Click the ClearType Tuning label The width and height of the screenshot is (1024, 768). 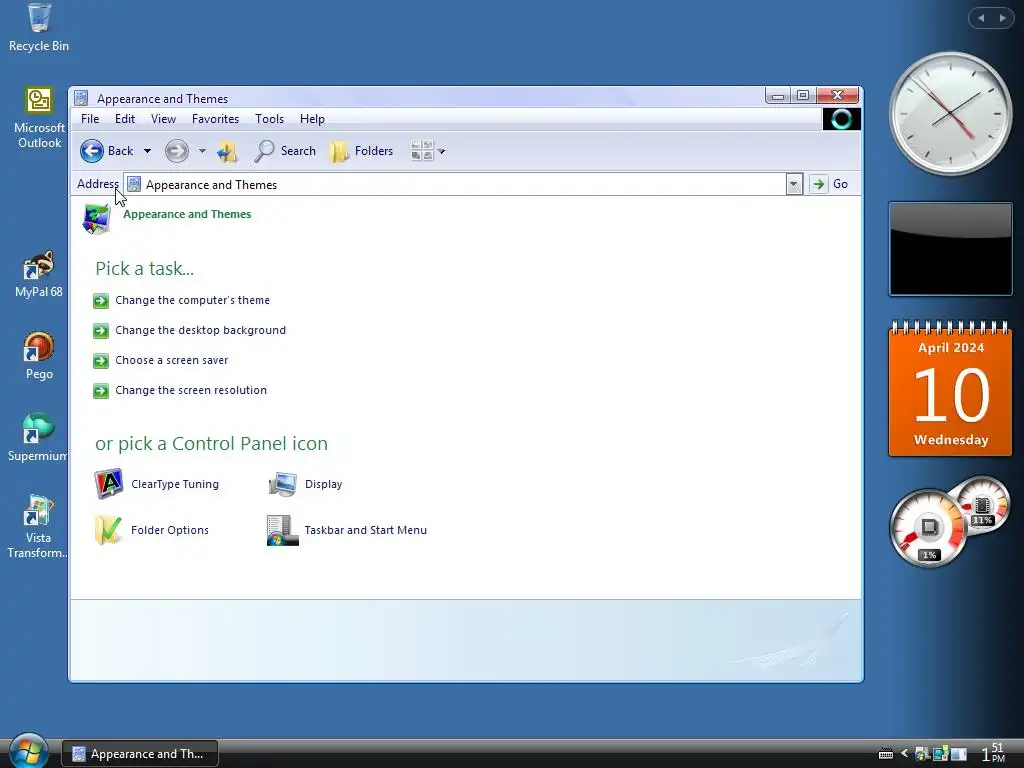point(175,484)
